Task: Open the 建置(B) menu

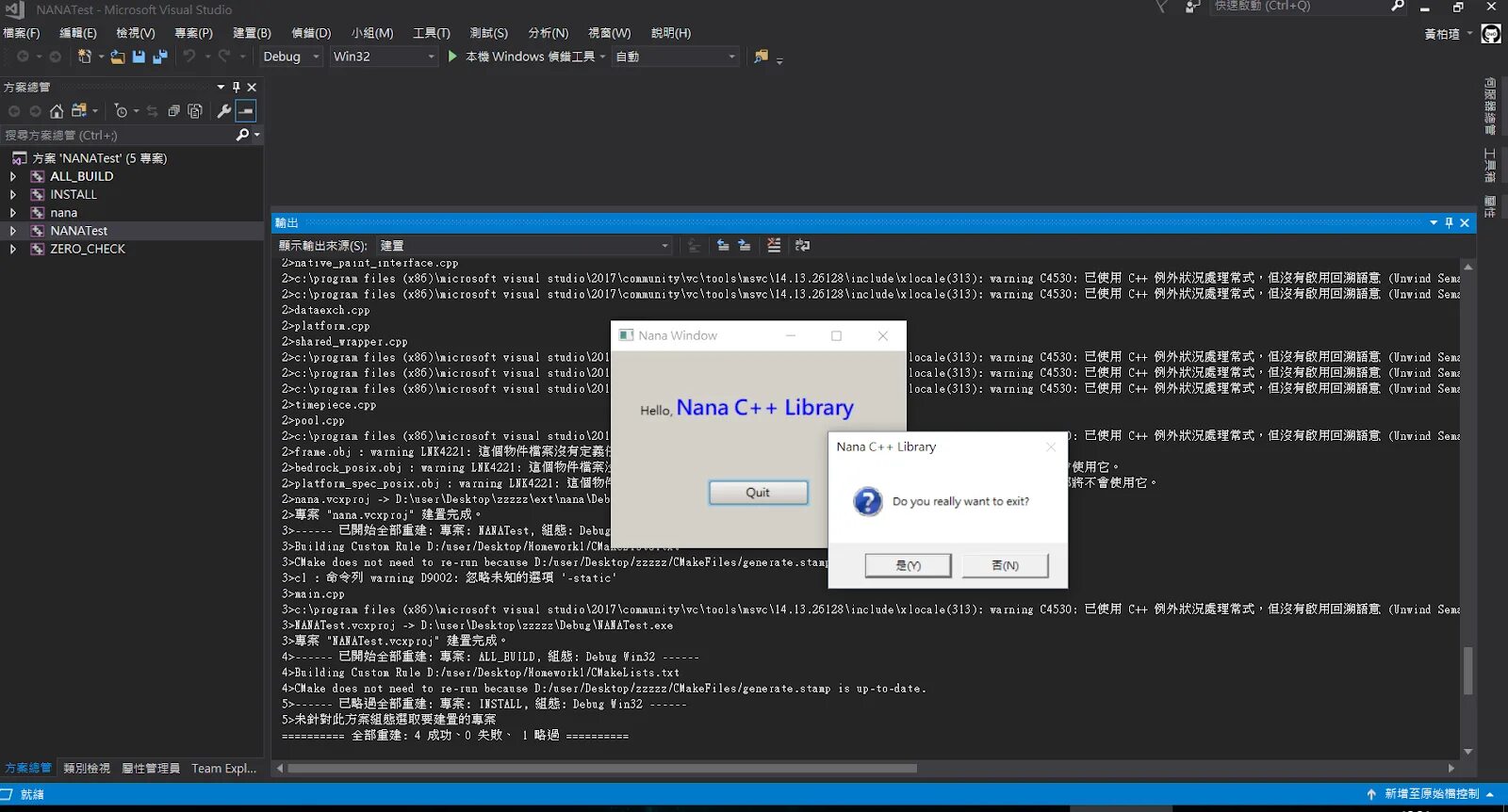Action: coord(252,33)
